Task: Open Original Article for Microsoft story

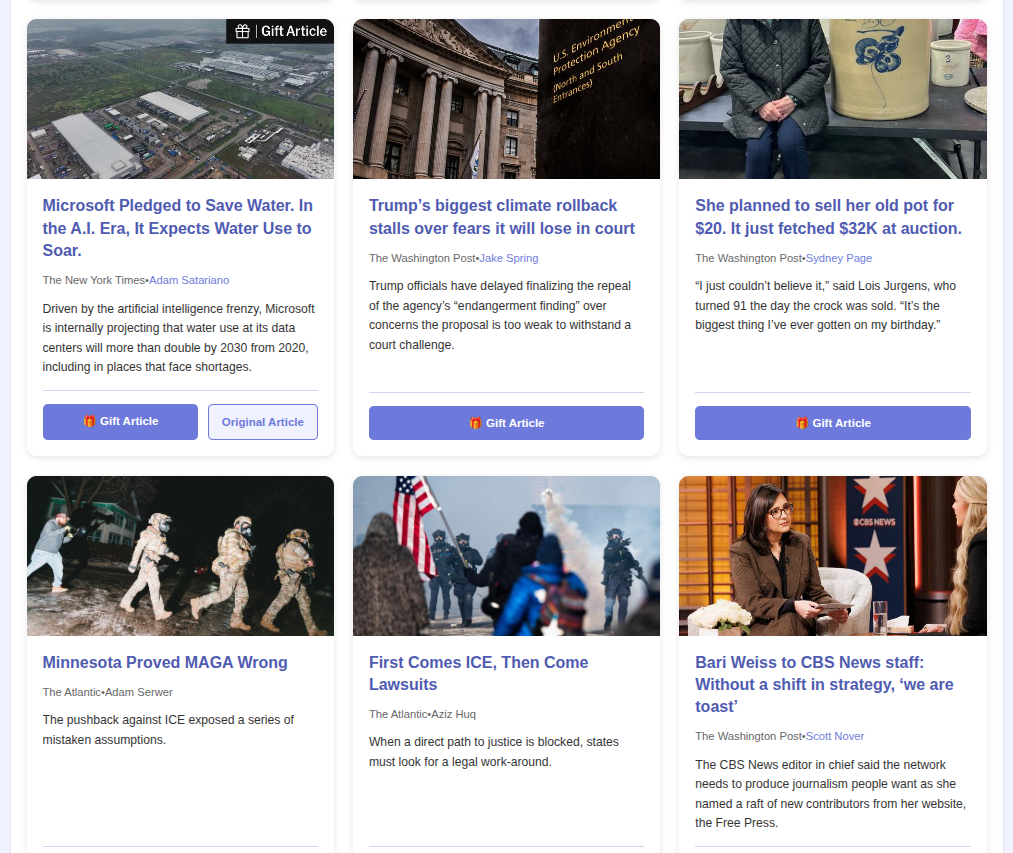Action: 262,422
